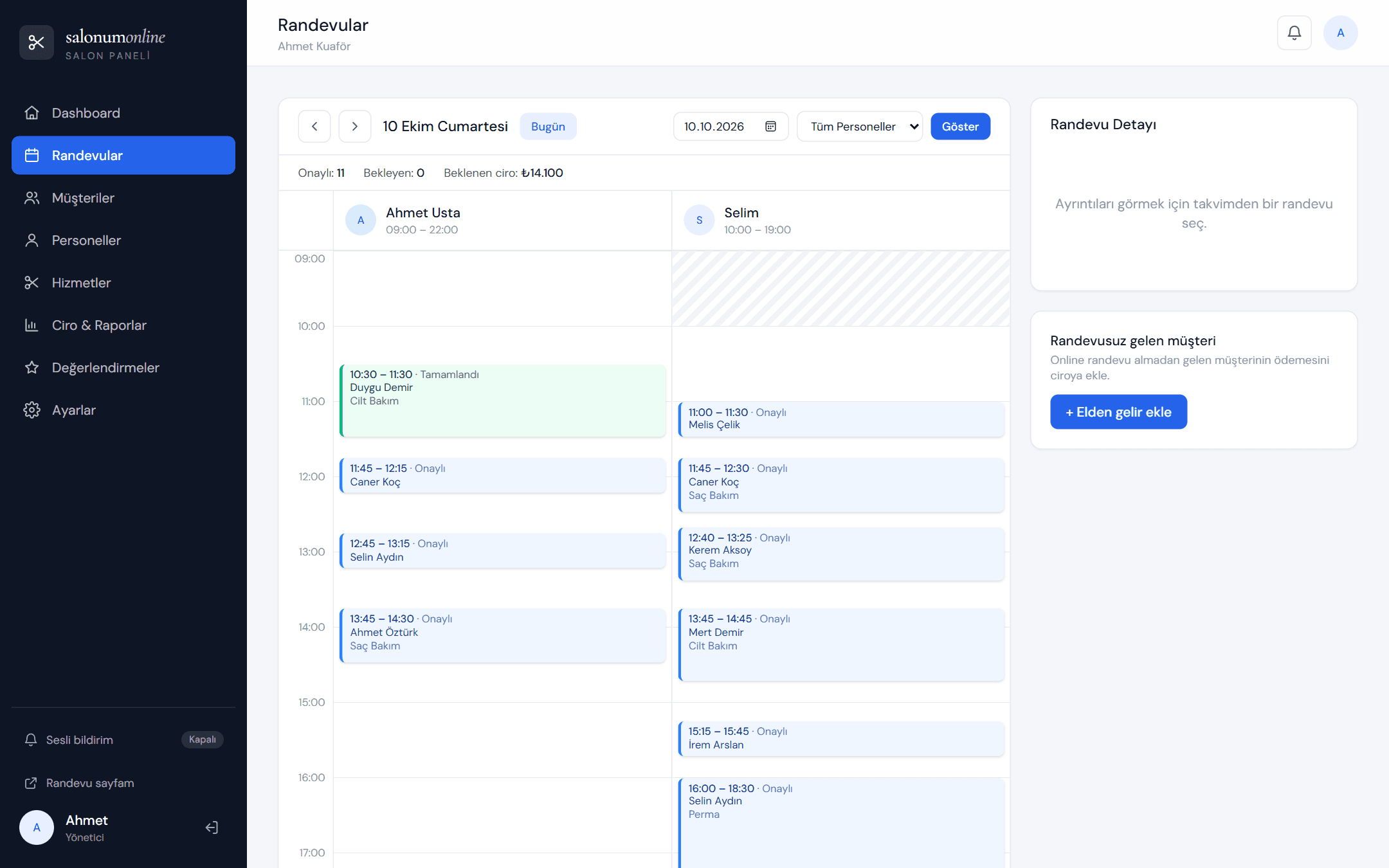Go to next day arrow
The height and width of the screenshot is (868, 1389).
click(354, 127)
